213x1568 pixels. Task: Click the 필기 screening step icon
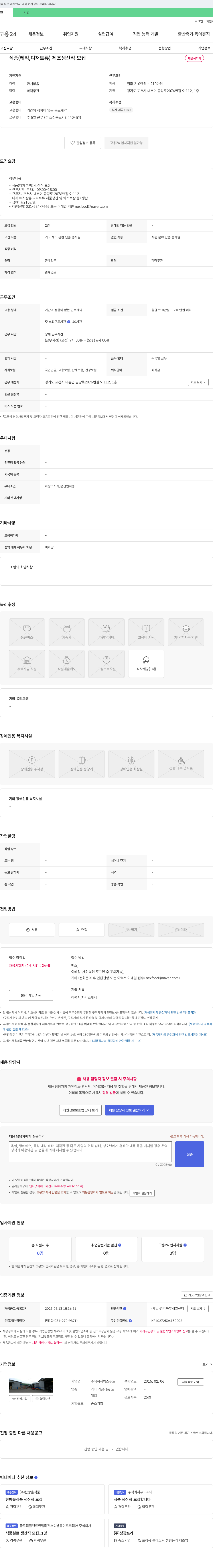click(x=131, y=929)
